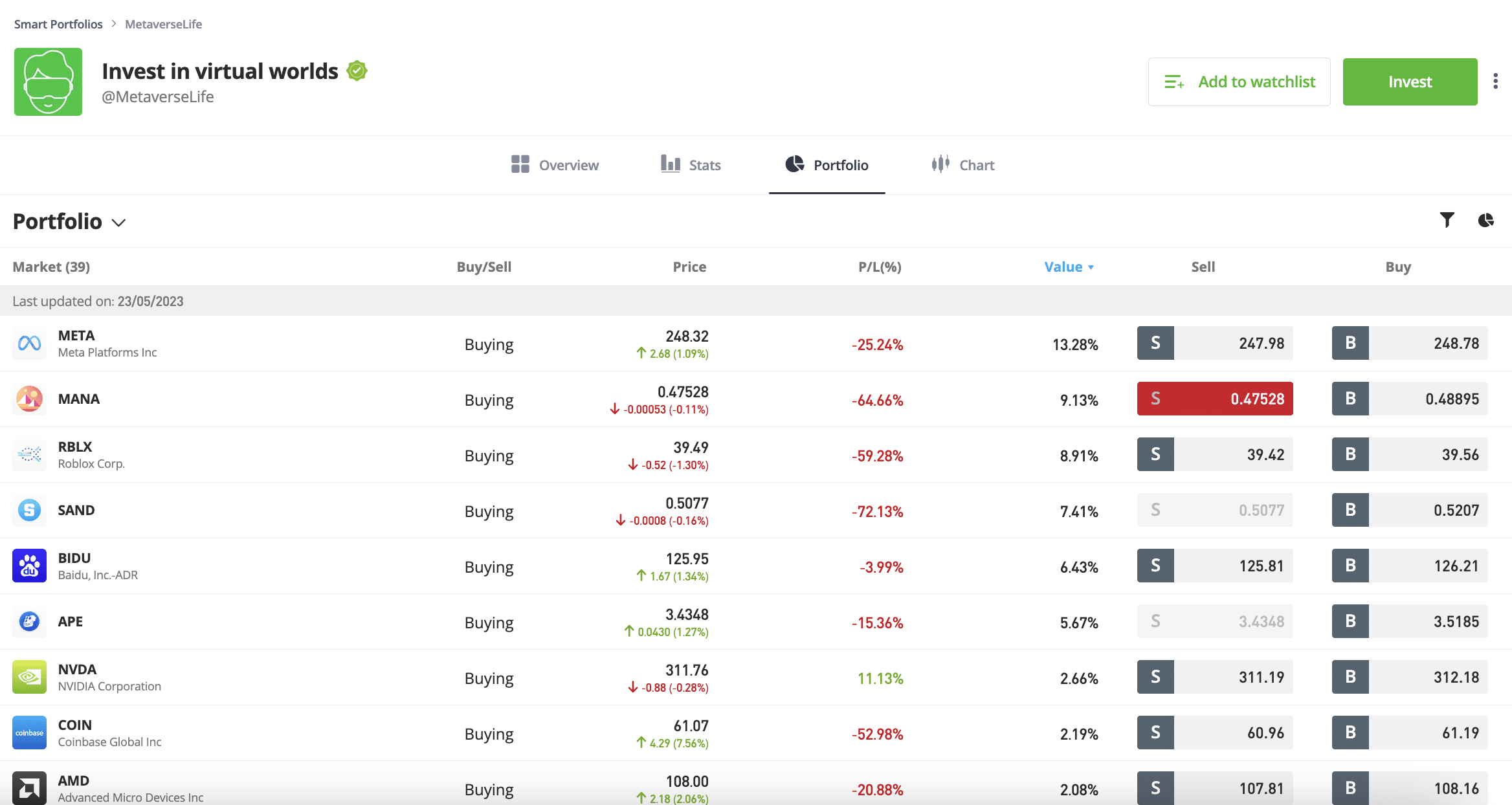The width and height of the screenshot is (1512, 805).
Task: Click the SAND Sandbox logo icon
Action: [x=29, y=510]
